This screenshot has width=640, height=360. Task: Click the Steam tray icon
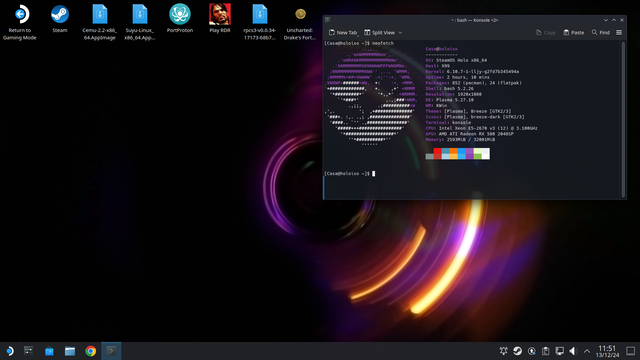[518, 351]
